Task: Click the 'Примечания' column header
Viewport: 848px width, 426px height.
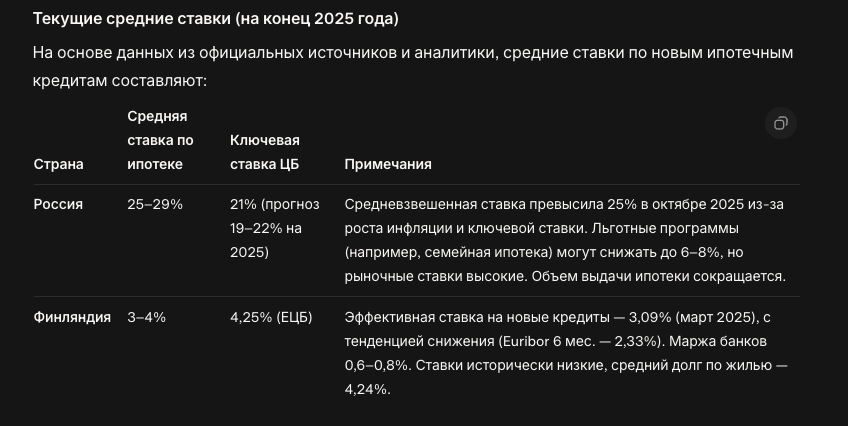Action: point(388,164)
